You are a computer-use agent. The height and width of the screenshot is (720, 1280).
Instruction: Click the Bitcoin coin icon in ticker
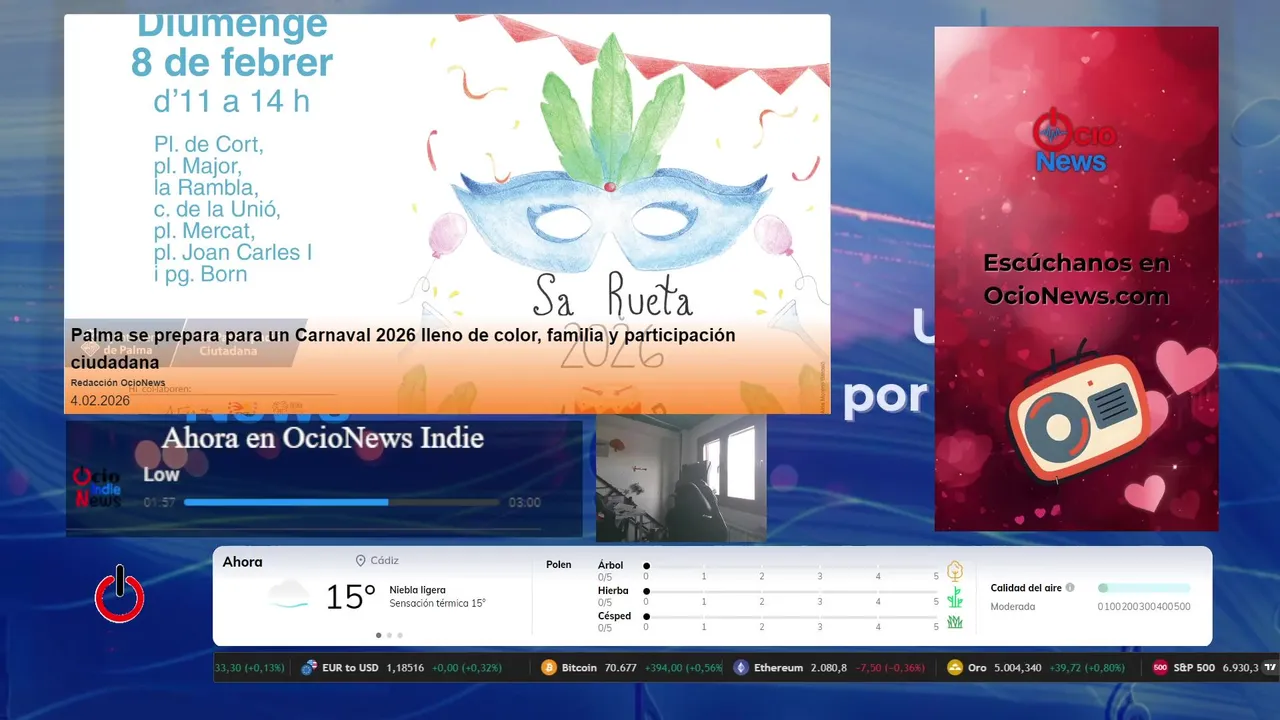coord(549,667)
